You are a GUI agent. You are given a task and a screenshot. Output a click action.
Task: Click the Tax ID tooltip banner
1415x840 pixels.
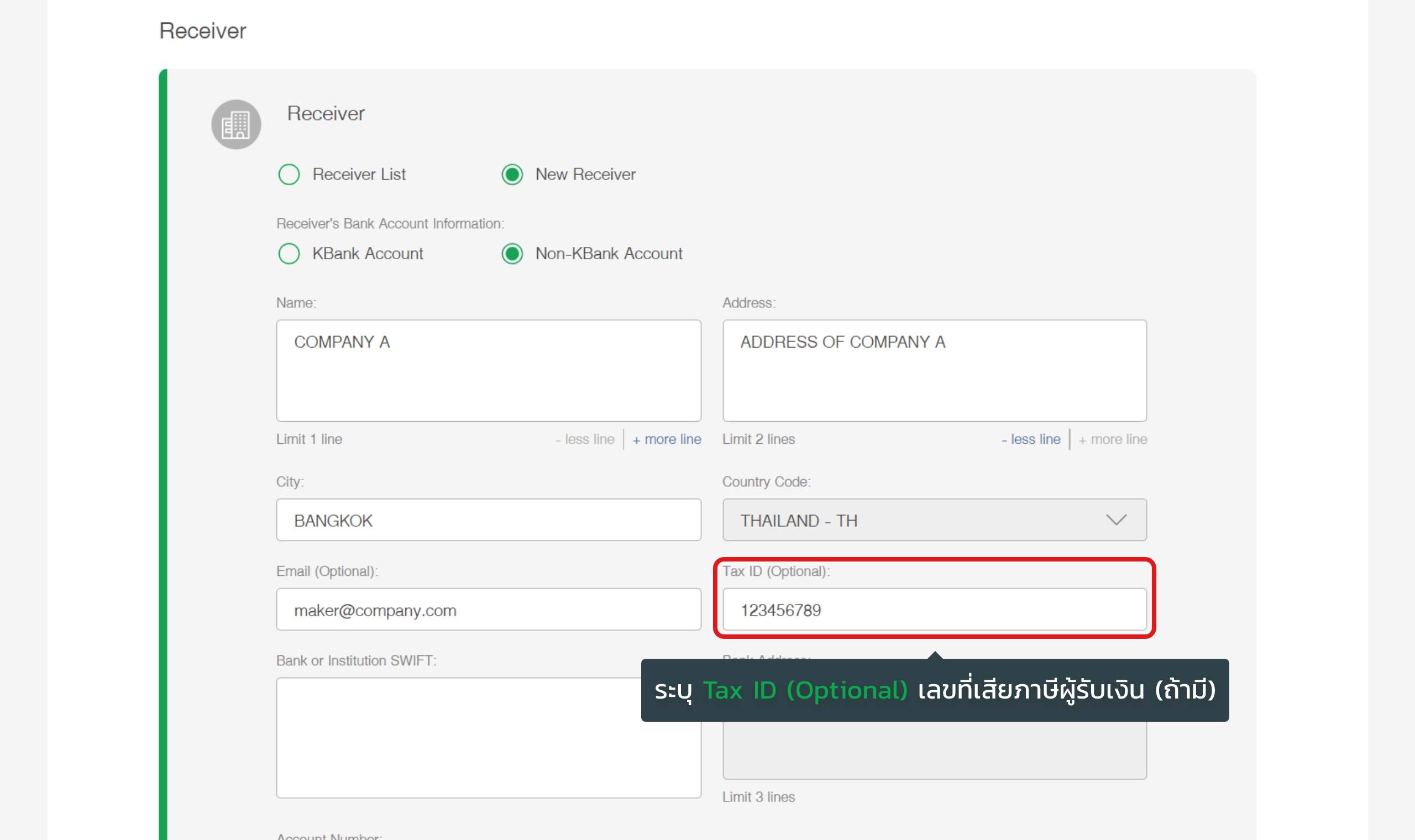(935, 690)
